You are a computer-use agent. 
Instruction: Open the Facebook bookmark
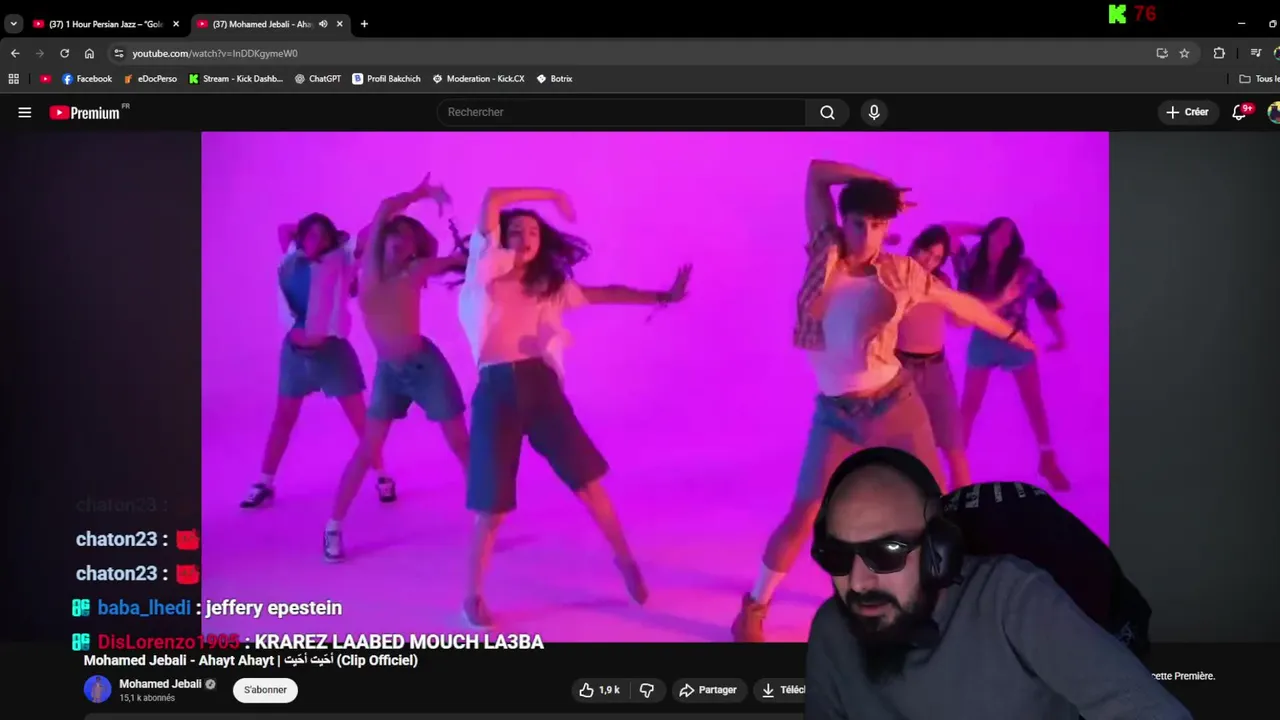(87, 79)
